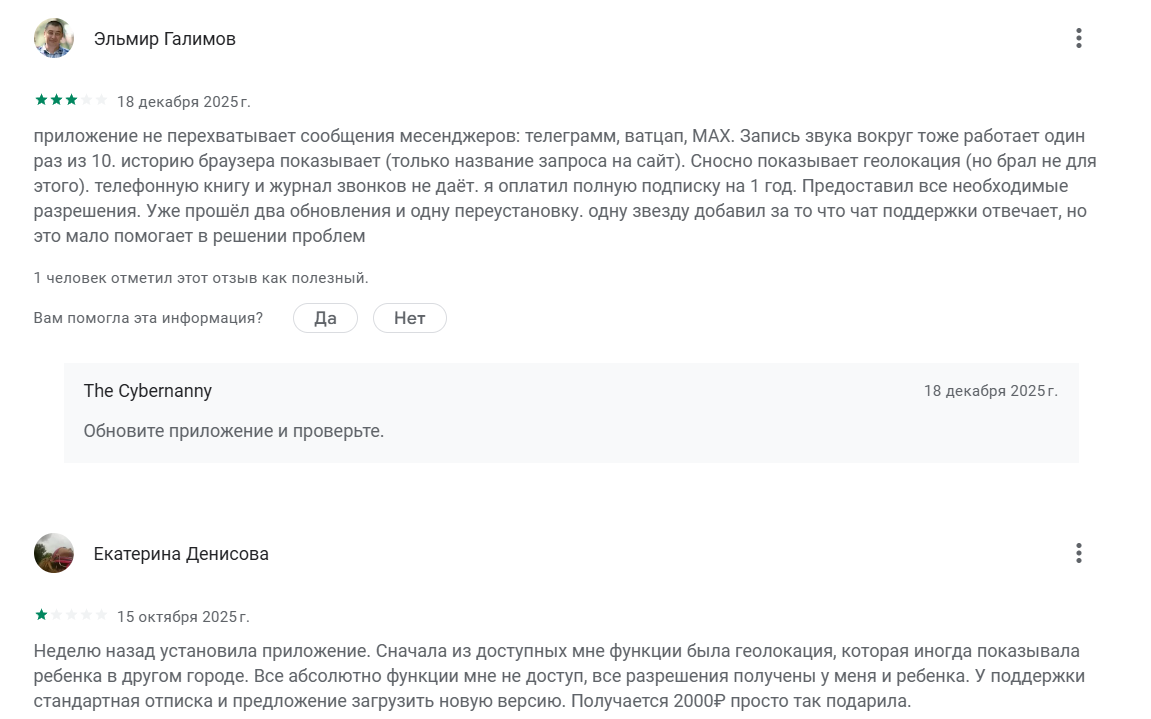
Task: Mark Эльмир's review as helpful with Да
Action: pos(325,317)
